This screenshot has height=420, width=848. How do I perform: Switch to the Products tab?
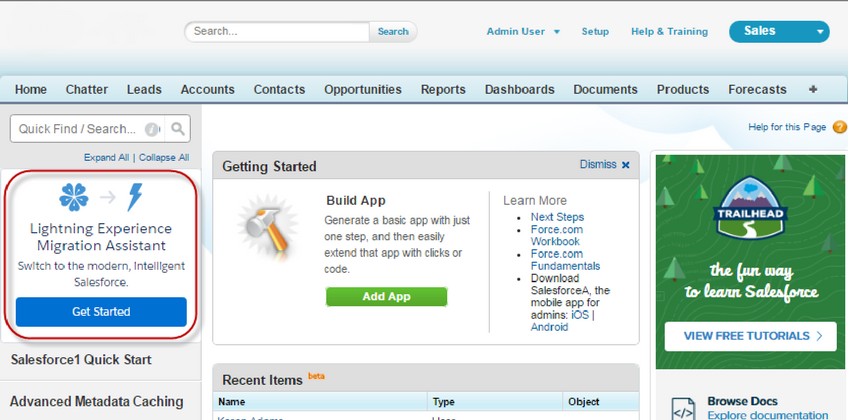[x=683, y=90]
